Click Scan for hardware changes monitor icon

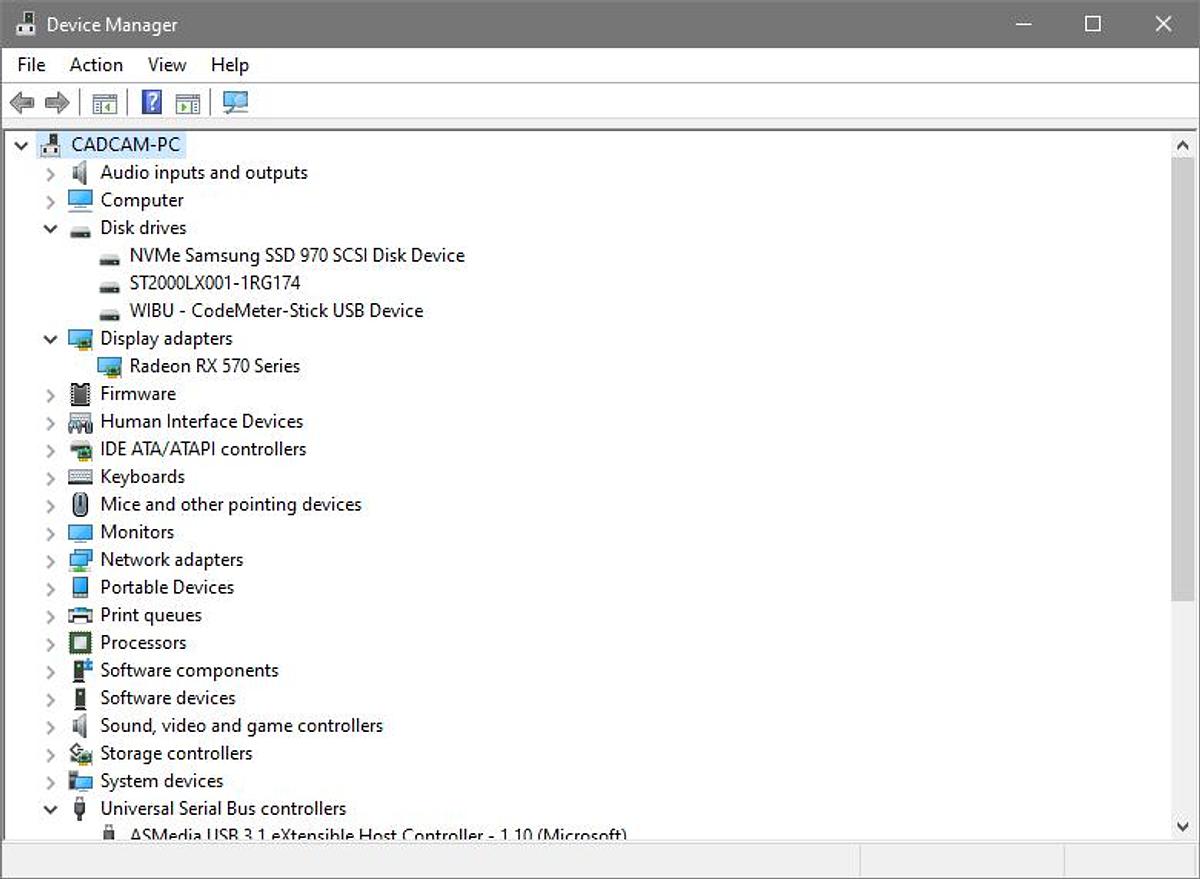click(x=236, y=103)
